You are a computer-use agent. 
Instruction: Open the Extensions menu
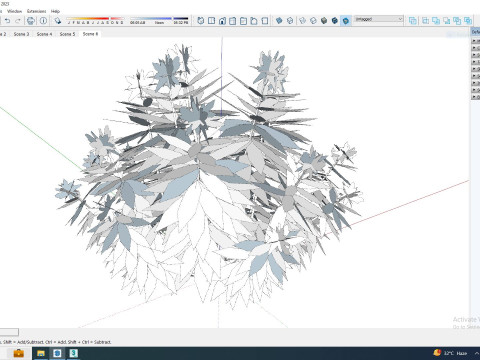[x=37, y=11]
